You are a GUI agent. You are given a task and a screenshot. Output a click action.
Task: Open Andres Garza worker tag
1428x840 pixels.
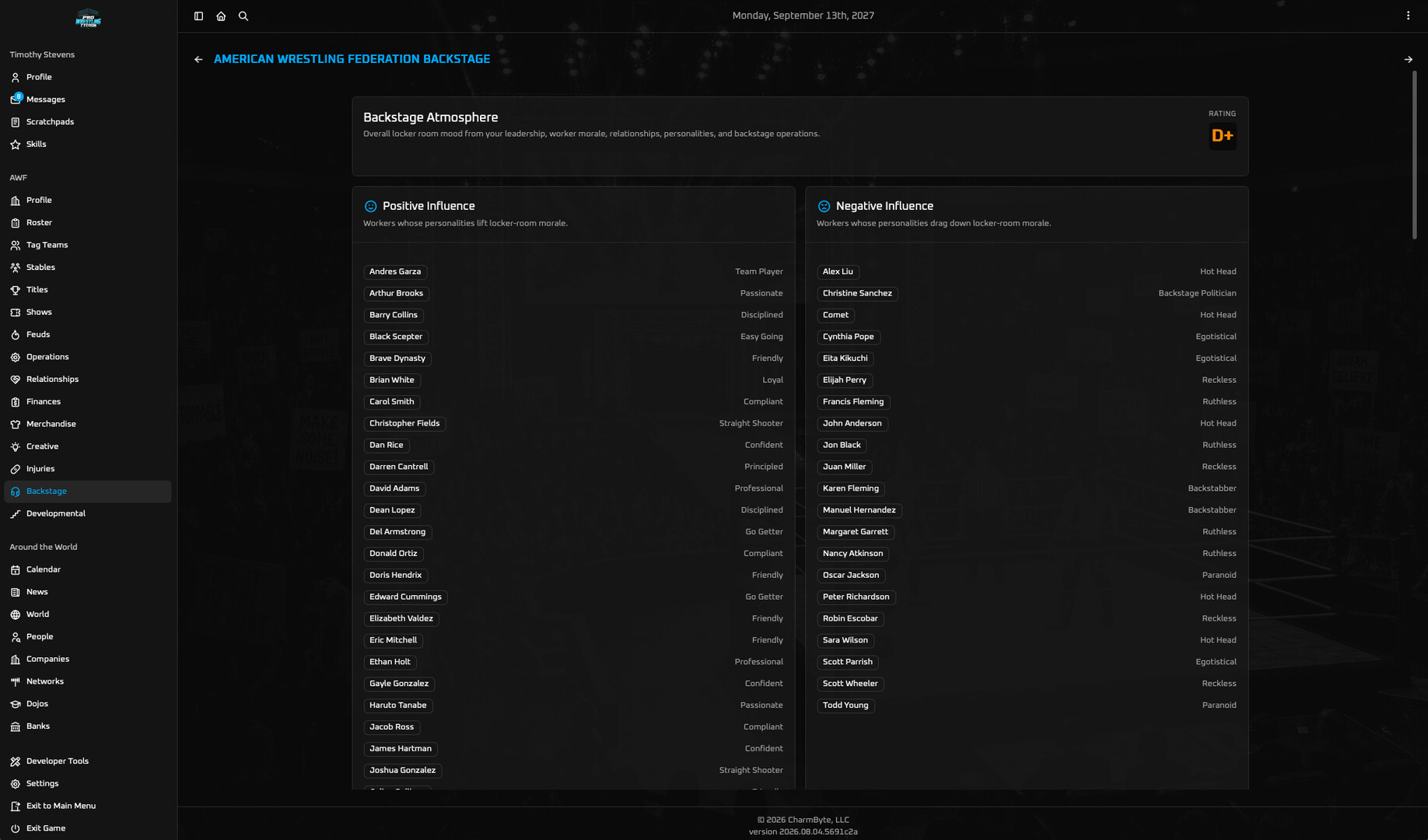[x=395, y=272]
